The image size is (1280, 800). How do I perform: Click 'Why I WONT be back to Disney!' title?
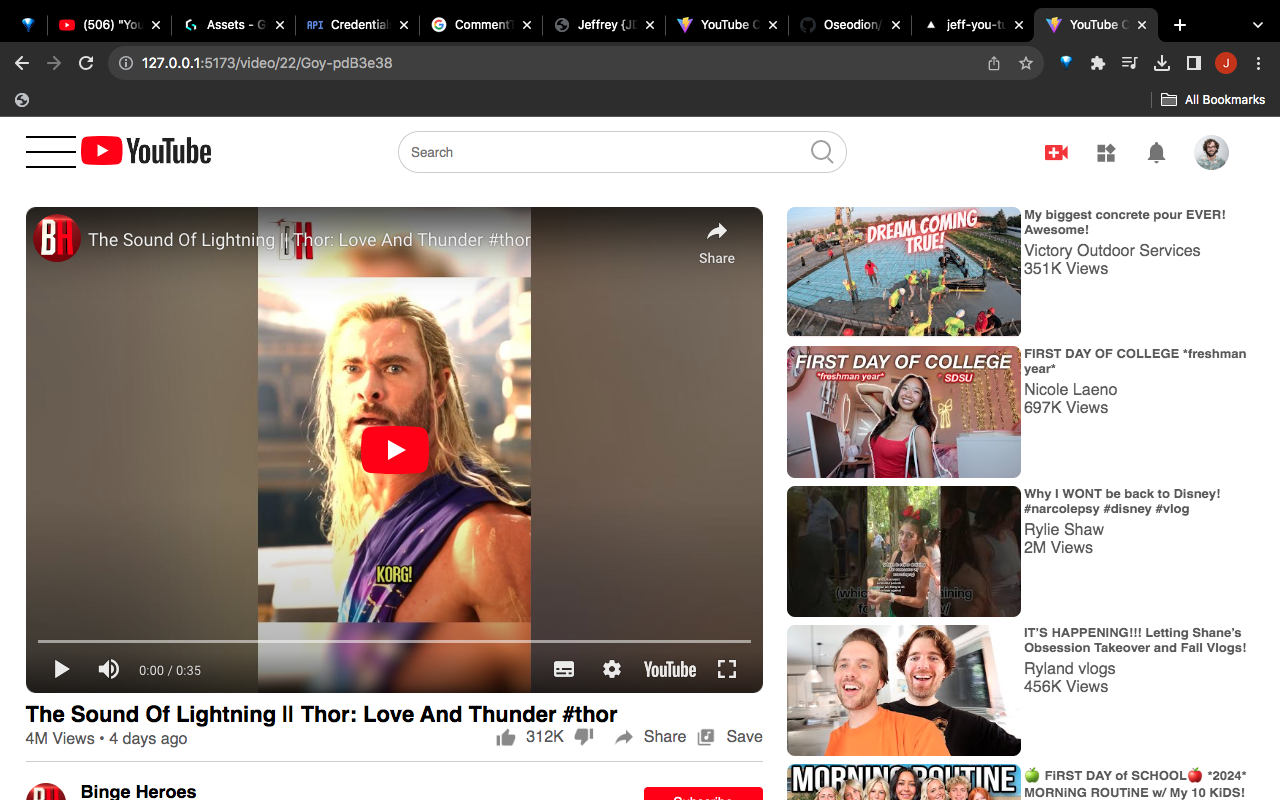click(1122, 501)
